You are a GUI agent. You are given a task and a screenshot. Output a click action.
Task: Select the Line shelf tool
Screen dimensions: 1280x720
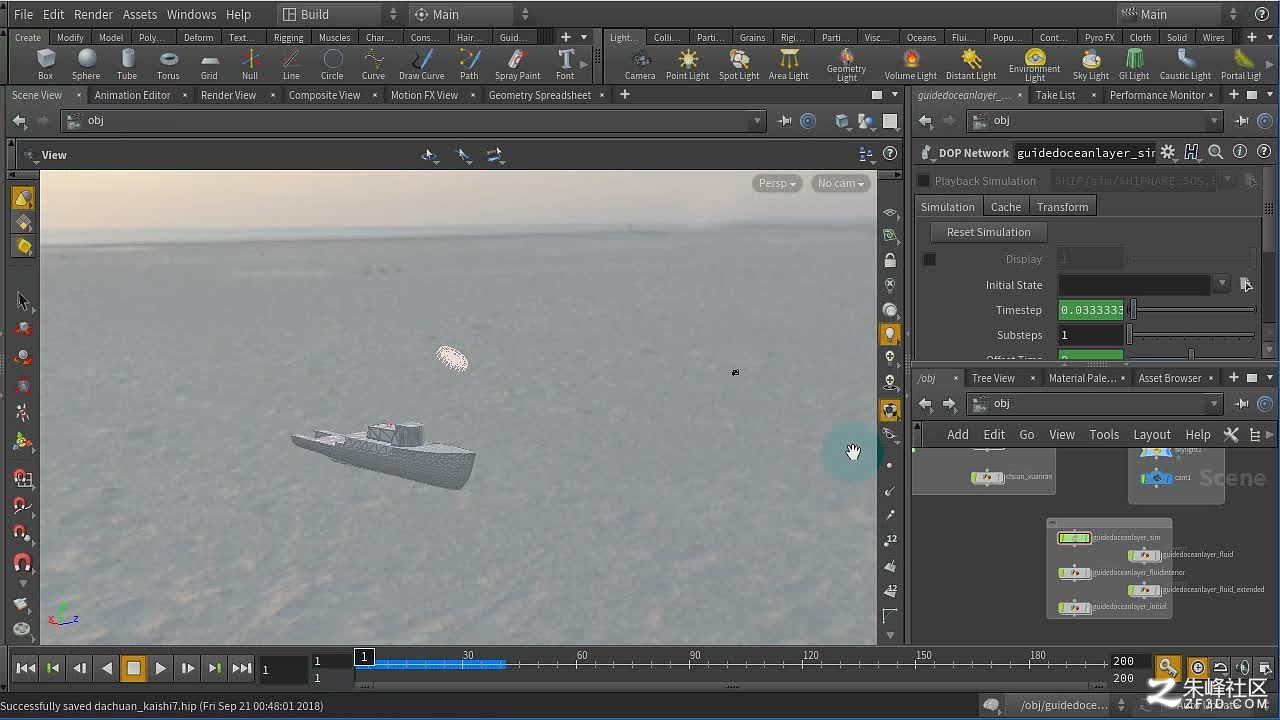click(x=291, y=64)
